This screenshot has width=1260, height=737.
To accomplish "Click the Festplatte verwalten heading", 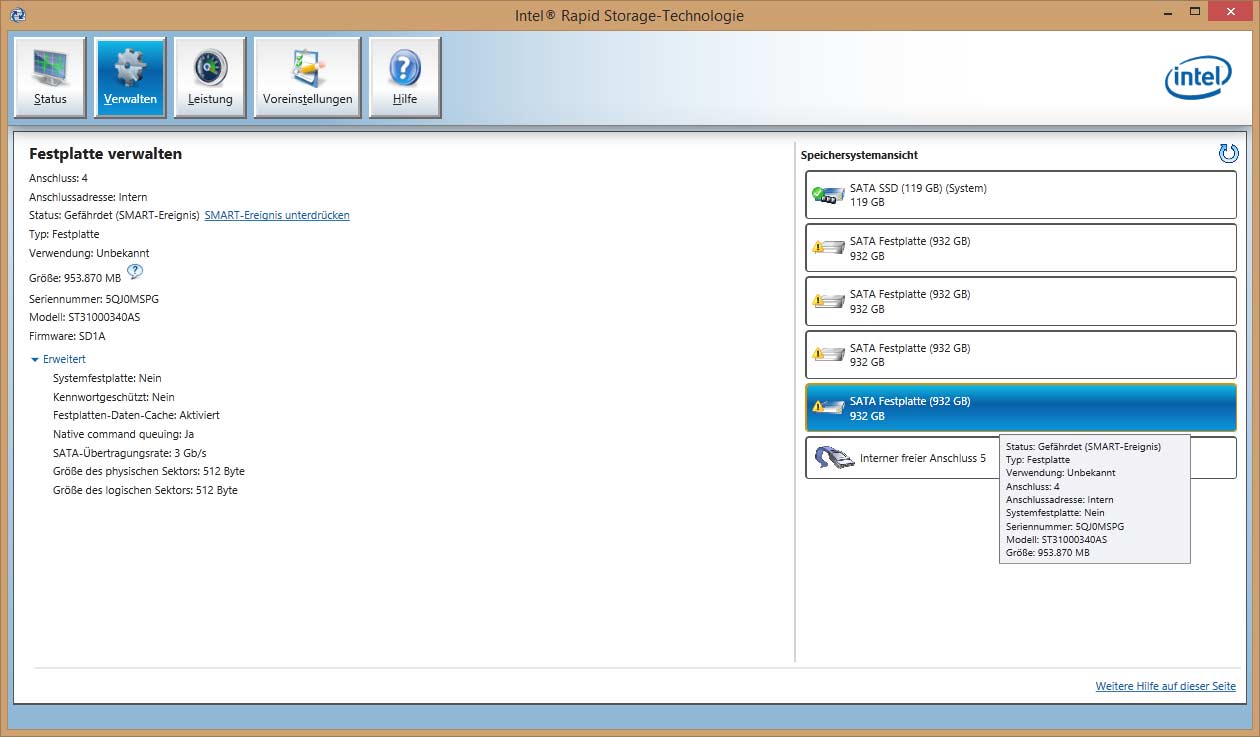I will tap(106, 154).
